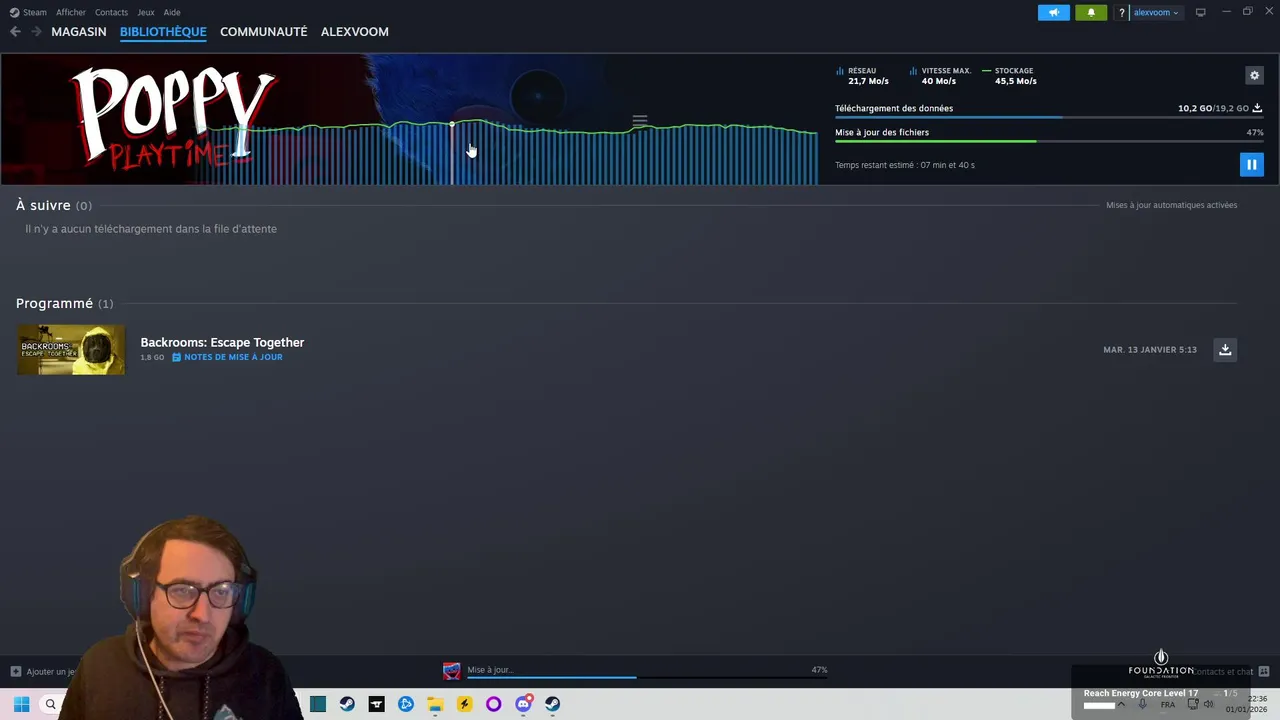Click the RÉSEAU 21,7 Mo/s stat

pos(862,76)
